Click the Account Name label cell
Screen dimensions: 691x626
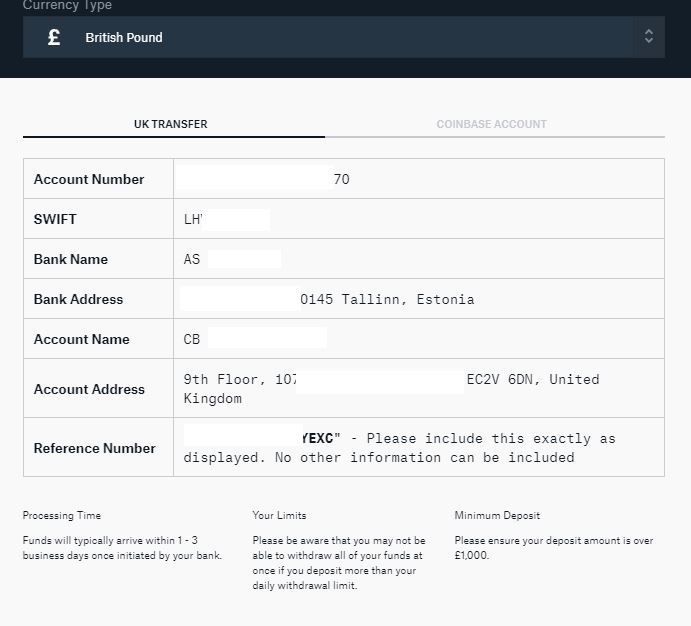(x=81, y=339)
